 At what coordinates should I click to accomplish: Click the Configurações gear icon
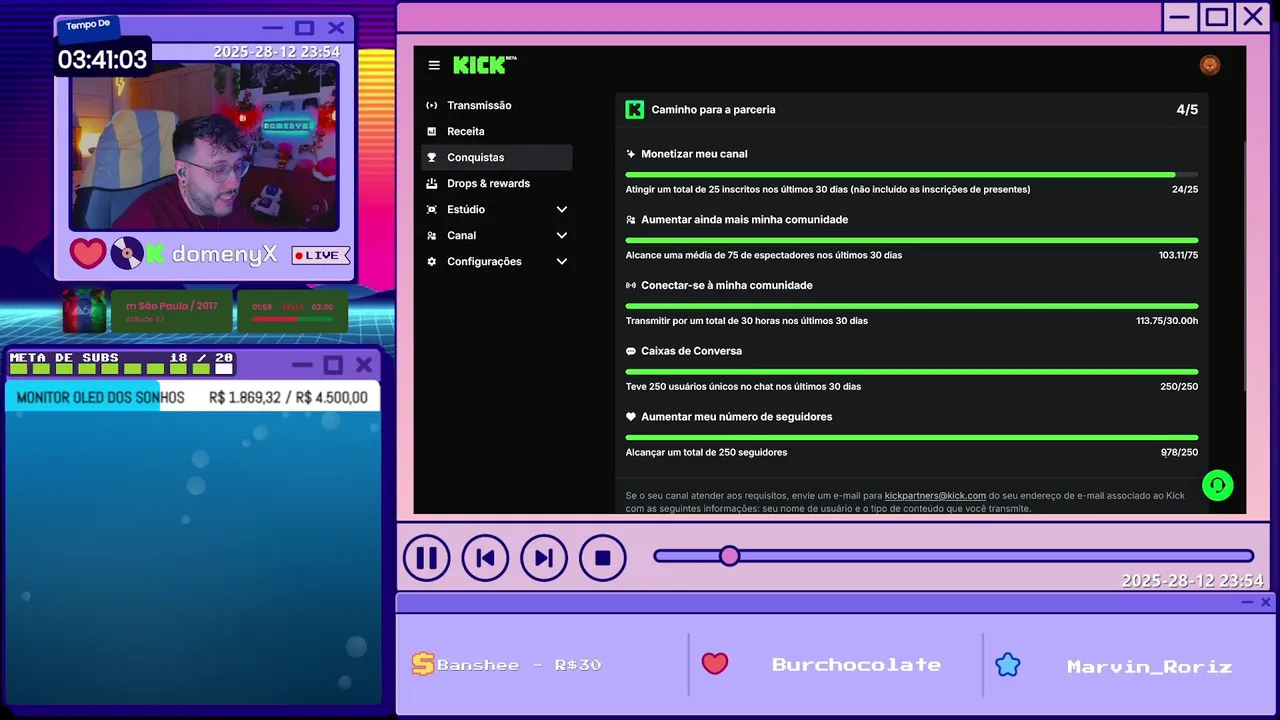(x=432, y=261)
